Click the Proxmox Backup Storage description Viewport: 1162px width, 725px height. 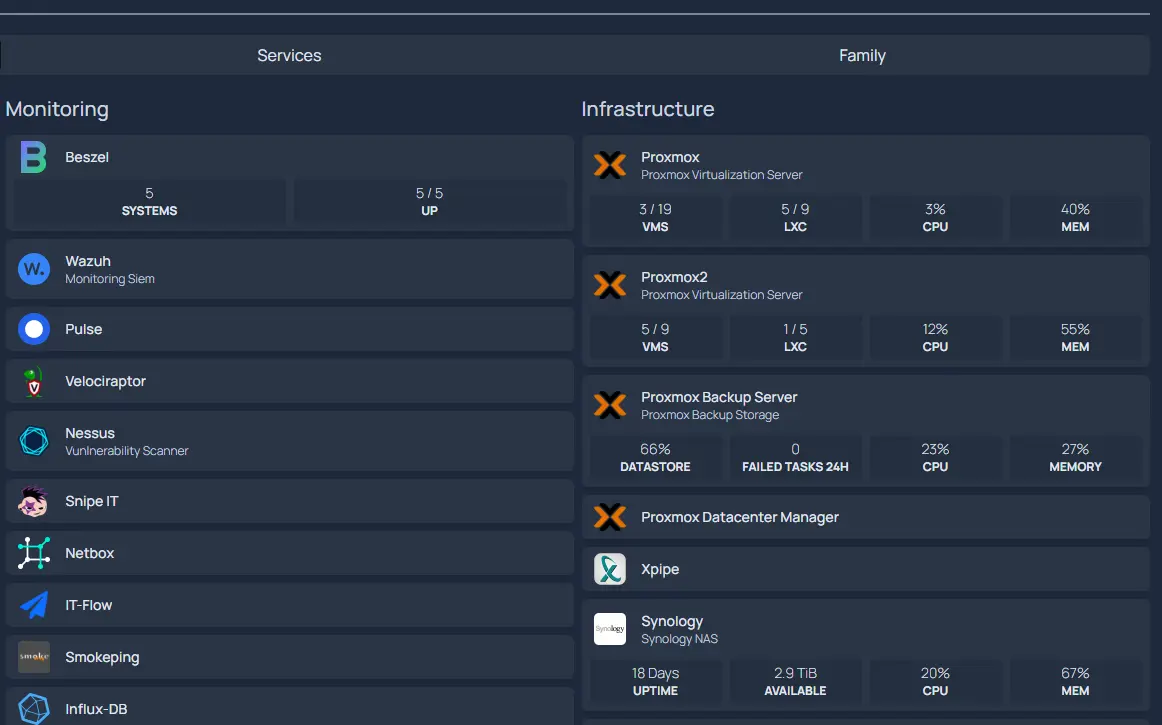point(710,415)
